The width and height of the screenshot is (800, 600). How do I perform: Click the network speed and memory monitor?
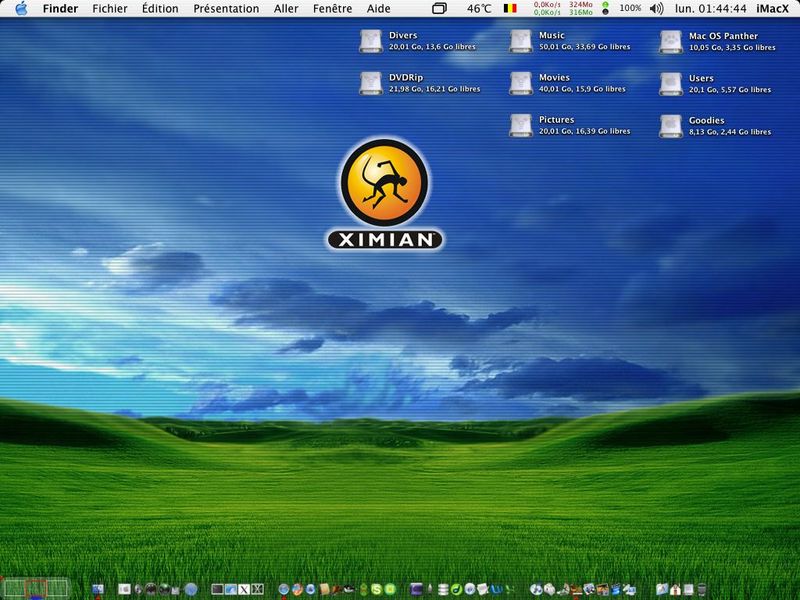click(563, 9)
